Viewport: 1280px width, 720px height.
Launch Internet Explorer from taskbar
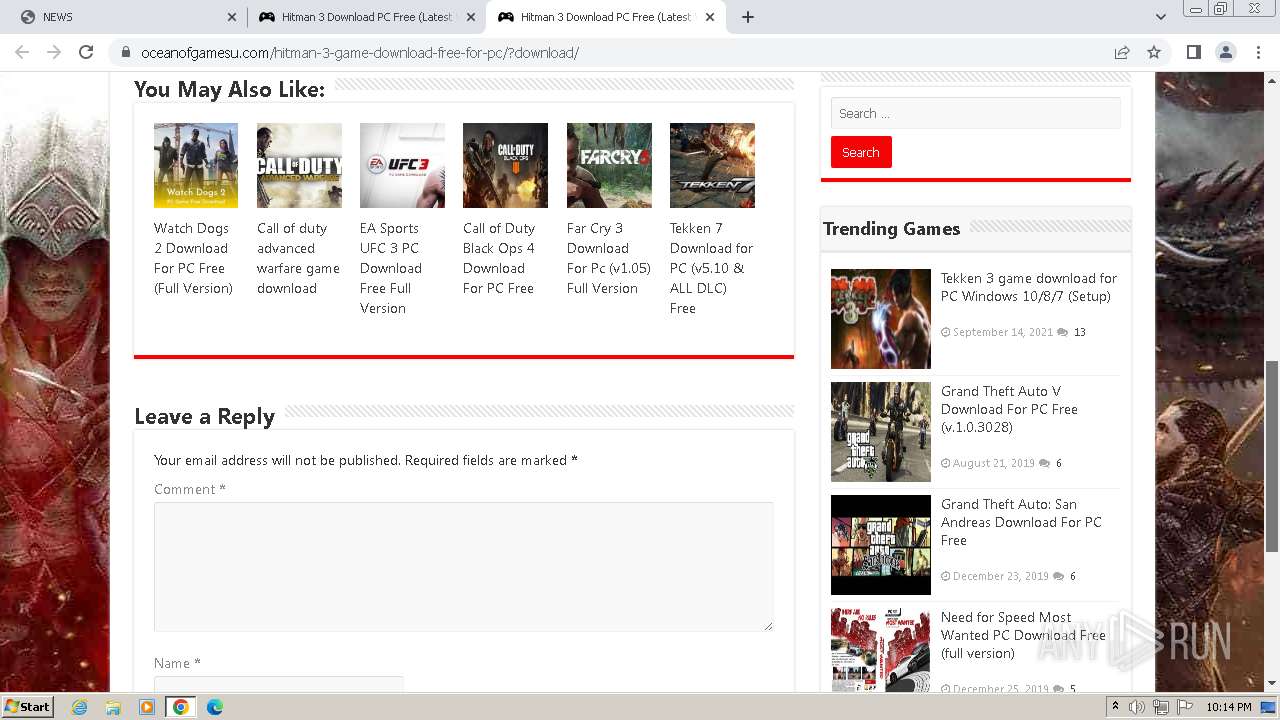coord(79,707)
